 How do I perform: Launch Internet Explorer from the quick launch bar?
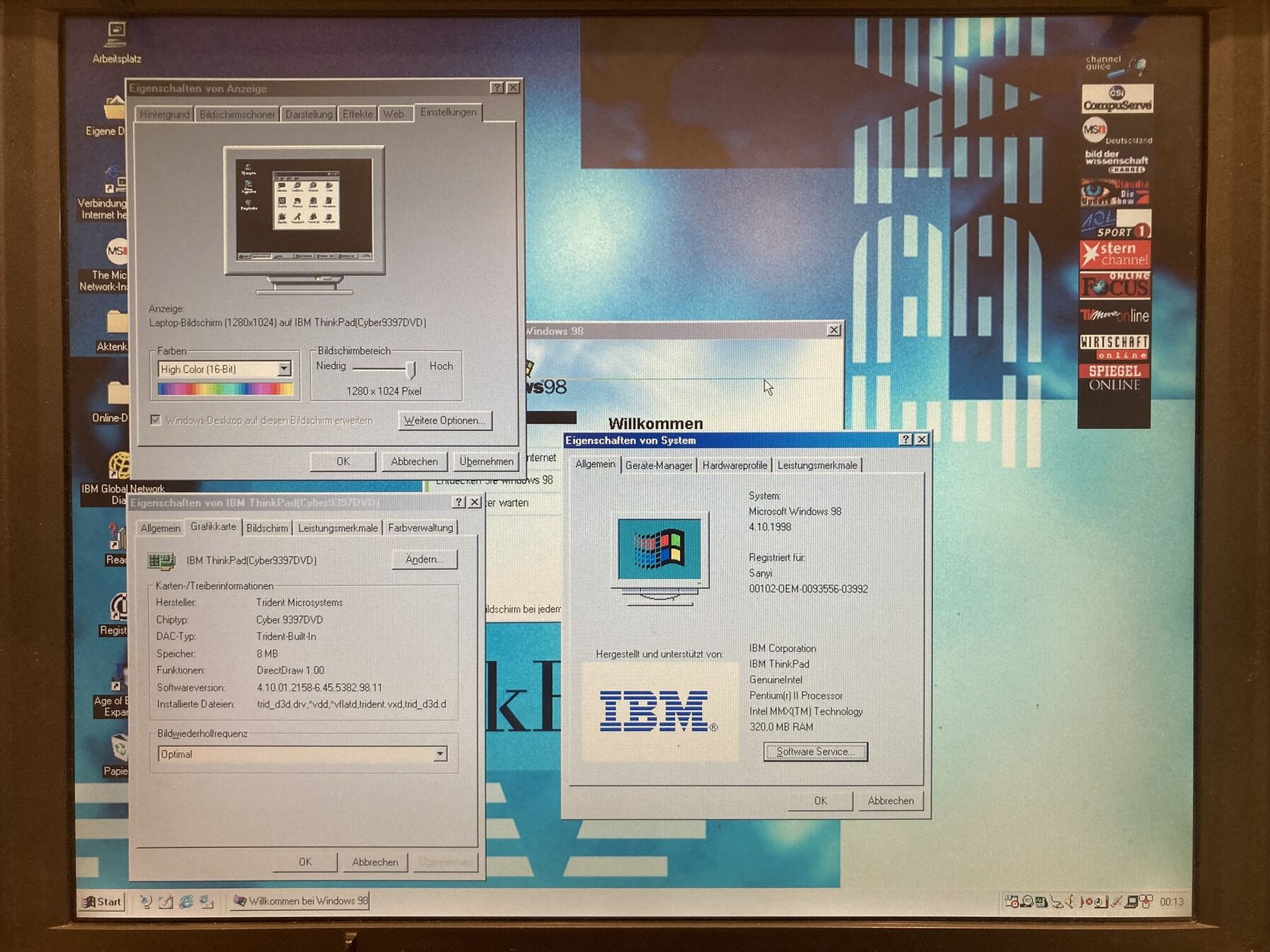coord(186,902)
